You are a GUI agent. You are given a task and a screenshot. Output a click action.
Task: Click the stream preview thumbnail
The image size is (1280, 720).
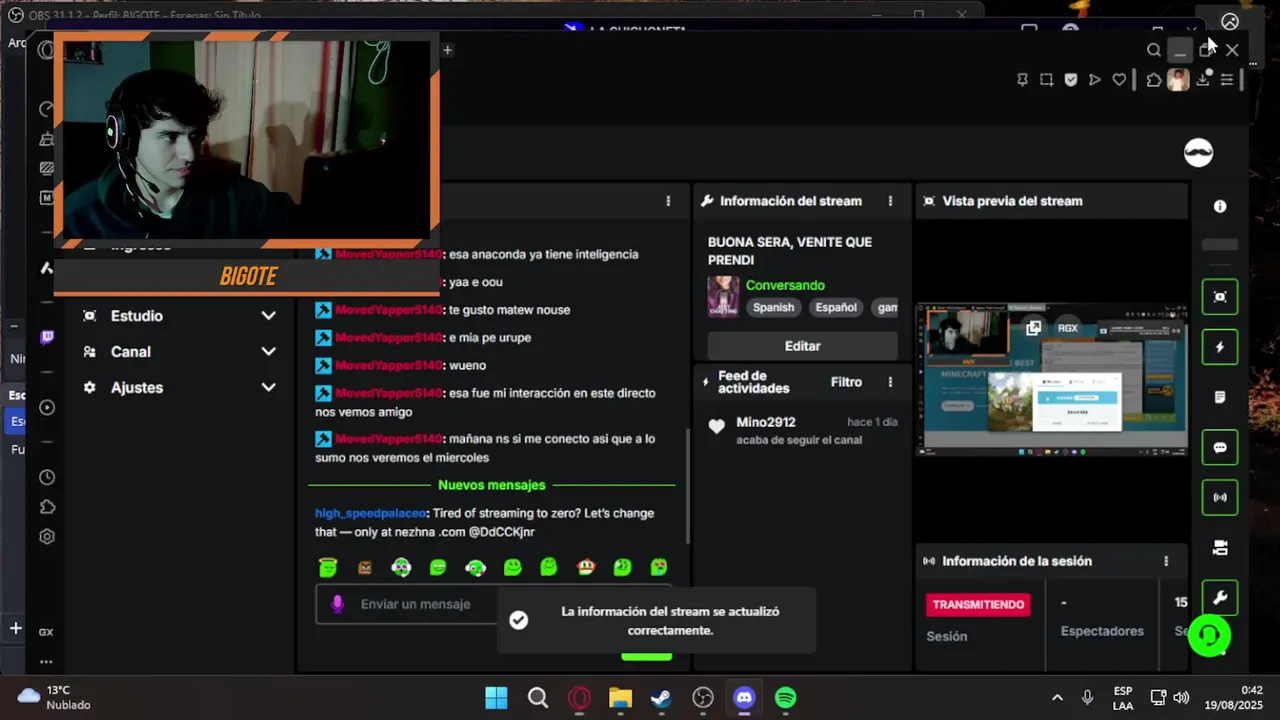point(1055,380)
